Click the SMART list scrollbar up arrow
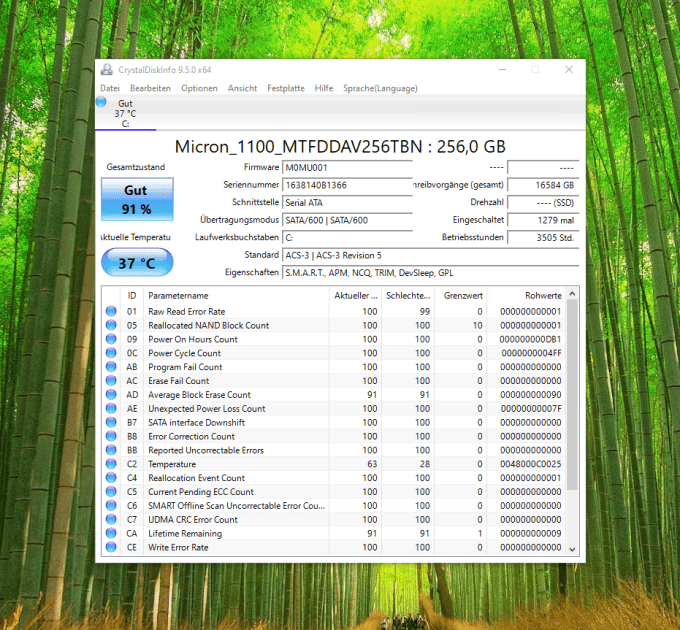 572,295
